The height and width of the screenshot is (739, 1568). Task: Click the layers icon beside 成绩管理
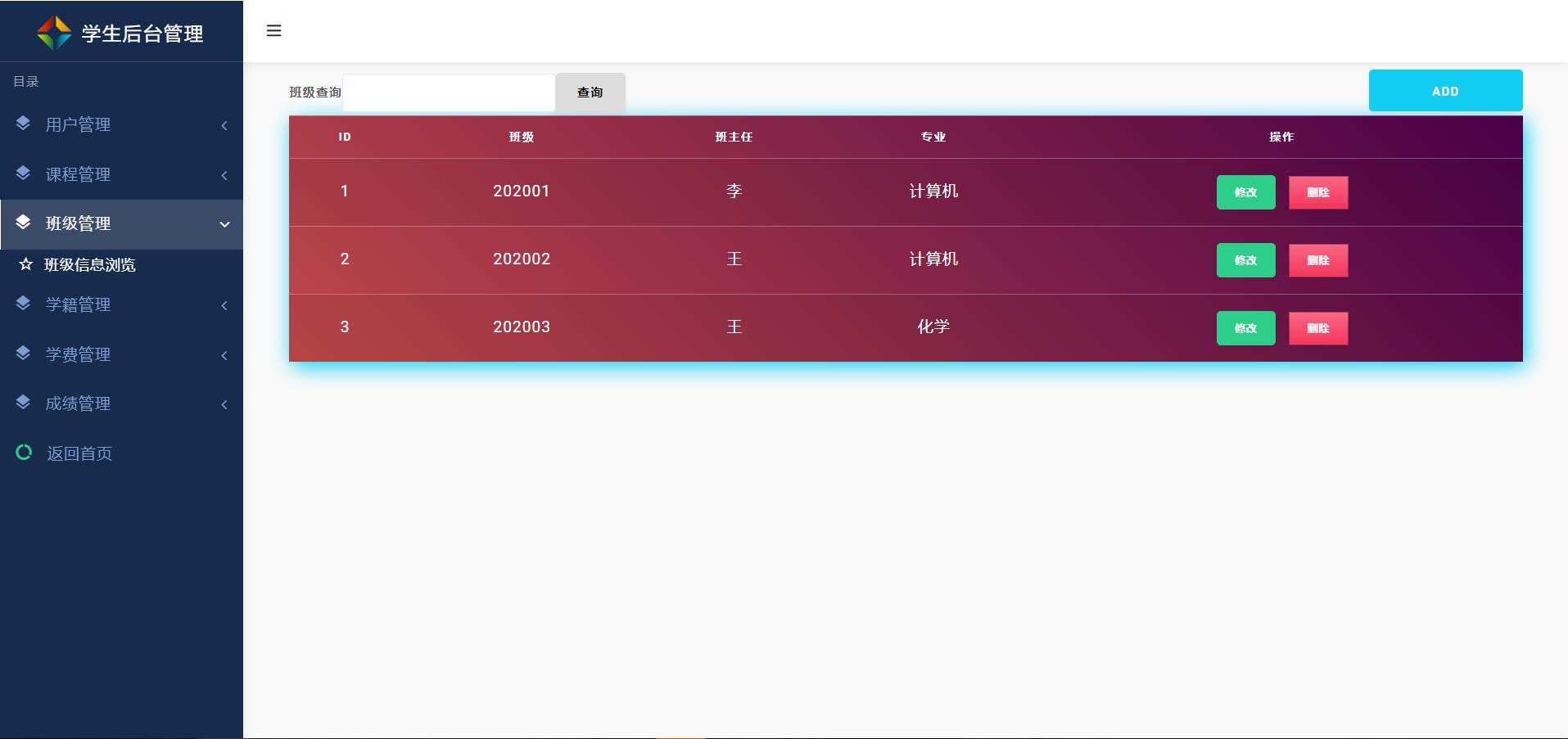point(23,403)
